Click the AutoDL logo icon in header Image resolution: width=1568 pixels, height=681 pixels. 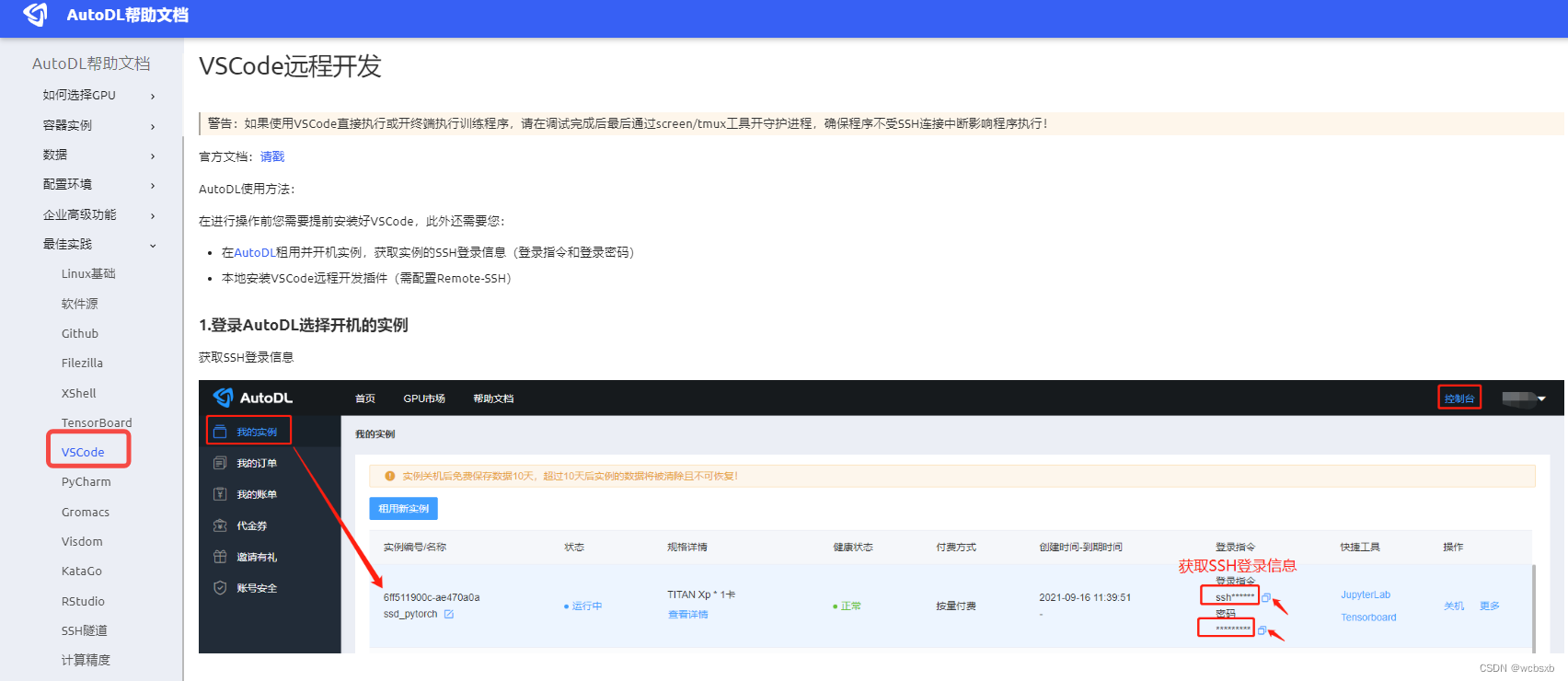tap(36, 15)
